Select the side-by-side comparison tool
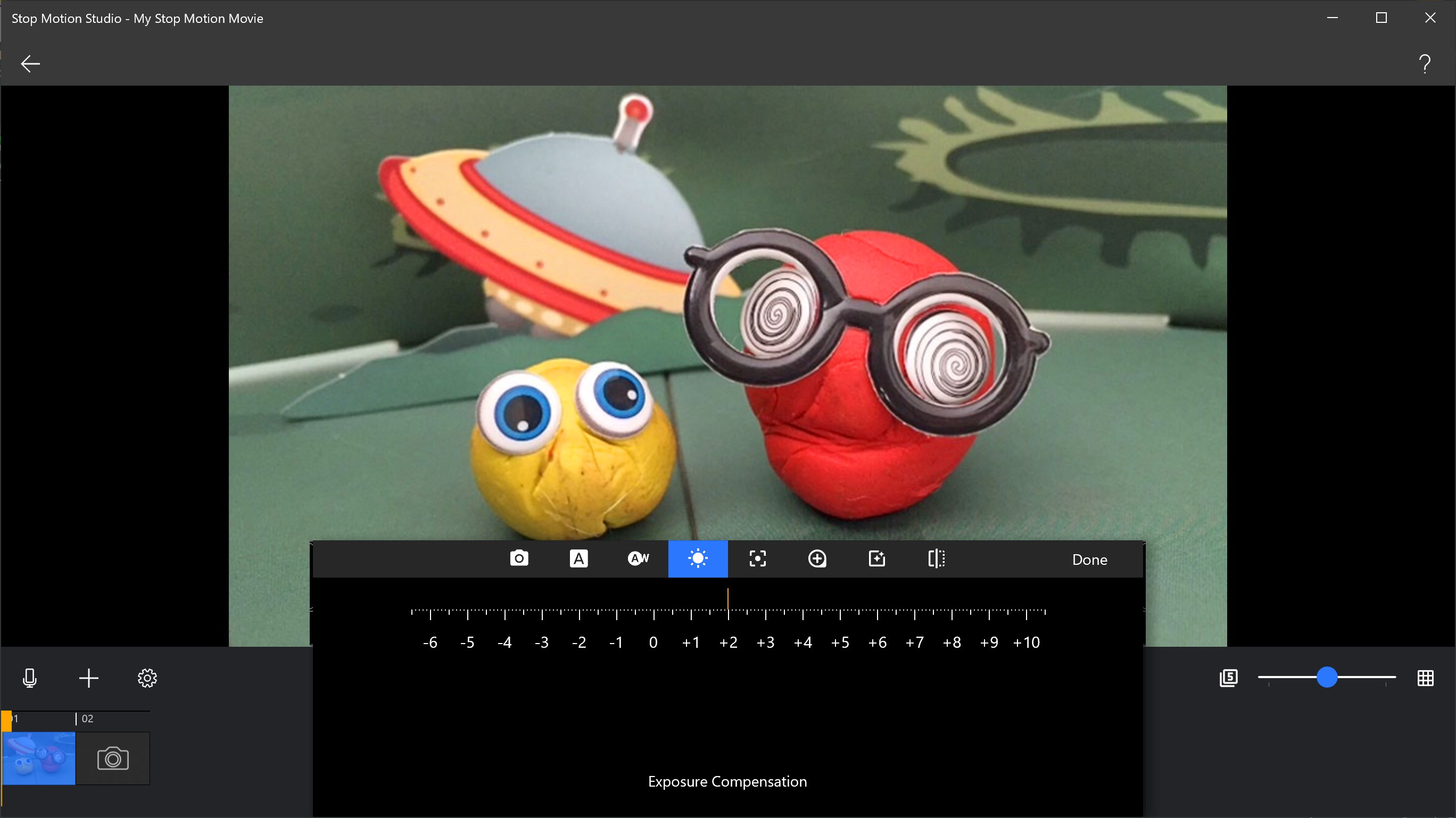This screenshot has height=818, width=1456. click(937, 558)
